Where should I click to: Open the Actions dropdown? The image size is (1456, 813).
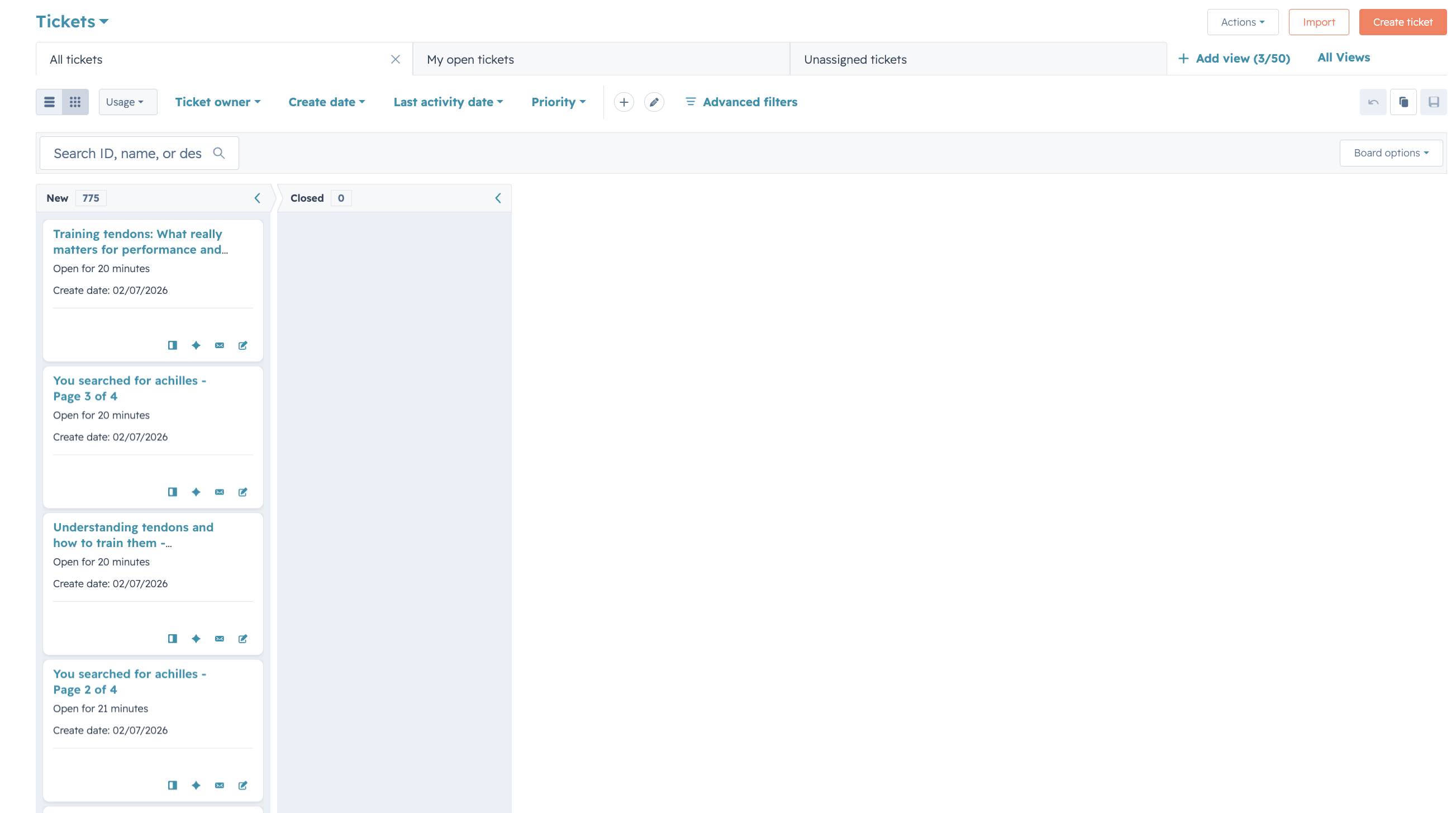tap(1243, 22)
